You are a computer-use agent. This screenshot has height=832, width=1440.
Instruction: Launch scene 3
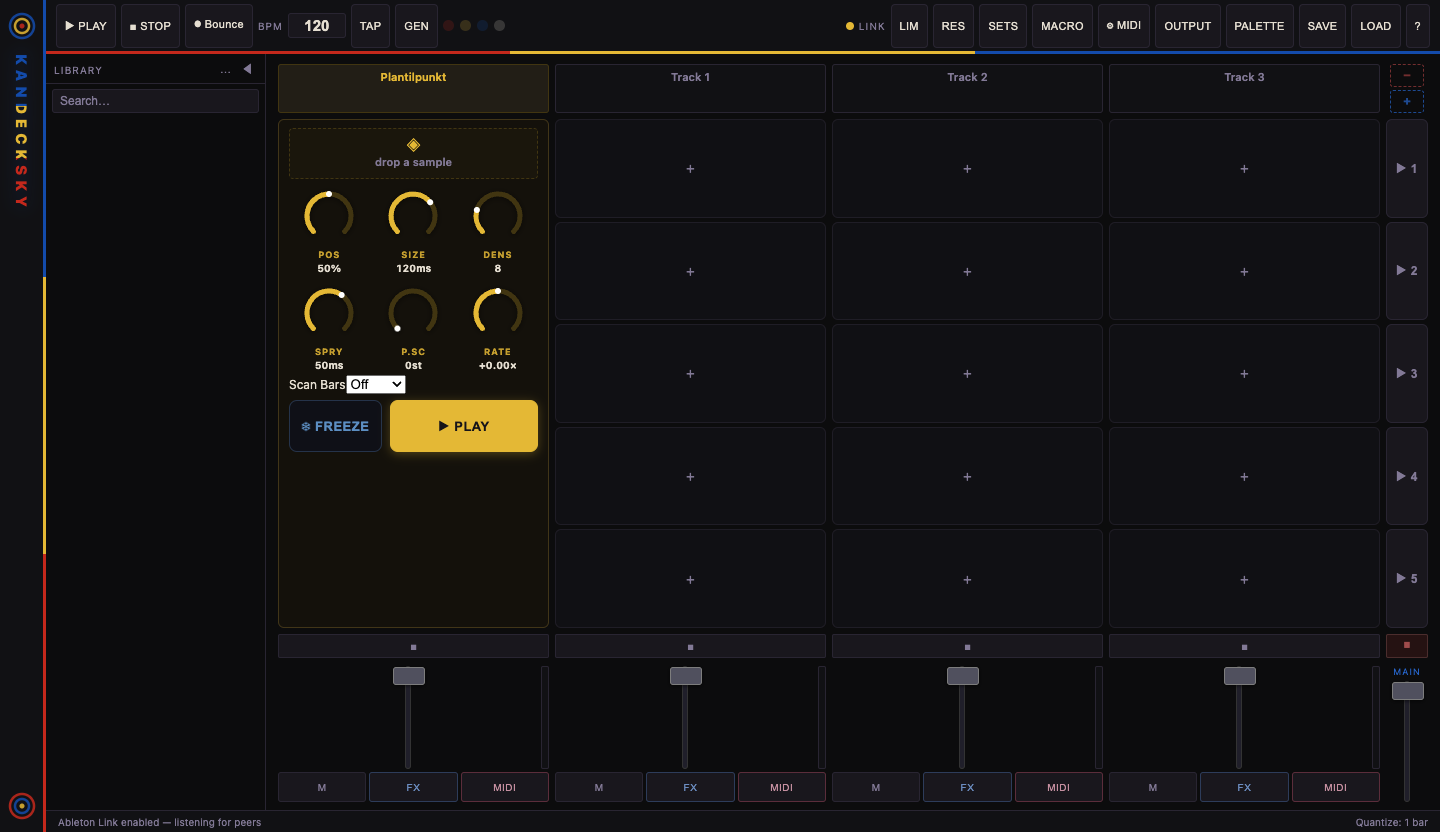(1407, 374)
